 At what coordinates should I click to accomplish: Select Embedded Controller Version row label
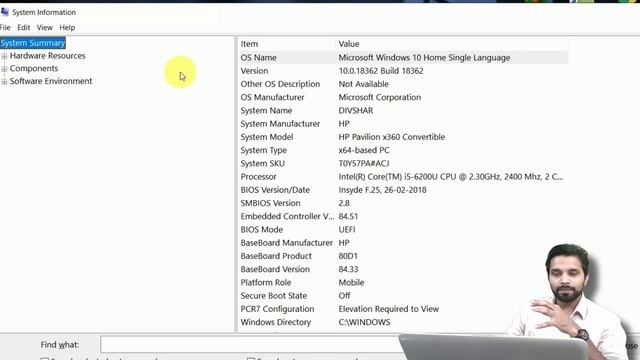(287, 216)
